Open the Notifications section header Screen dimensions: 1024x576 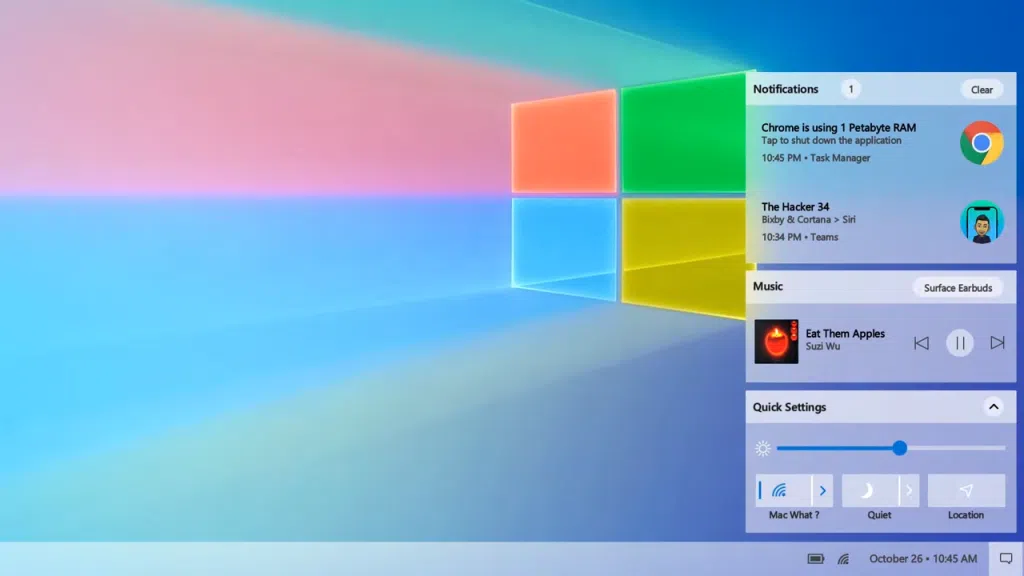[x=784, y=89]
